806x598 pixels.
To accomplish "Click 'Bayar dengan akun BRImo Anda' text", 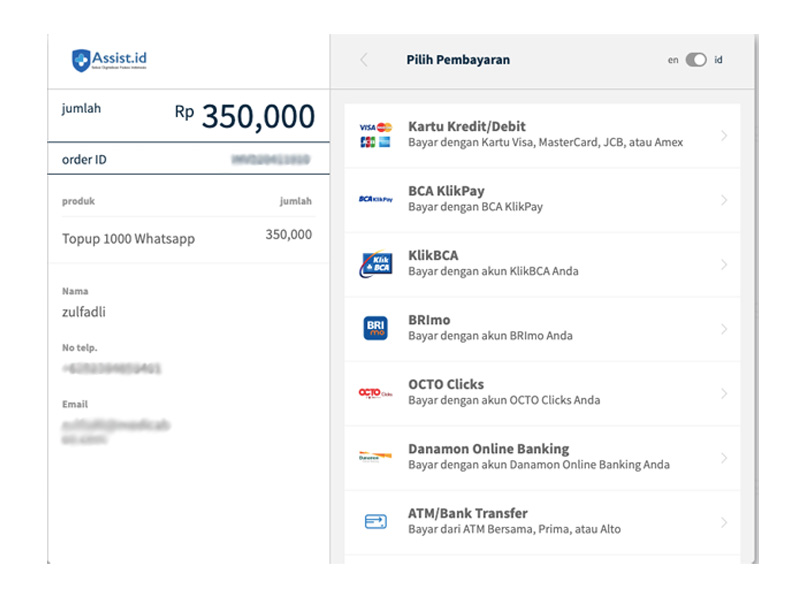I will [x=490, y=336].
